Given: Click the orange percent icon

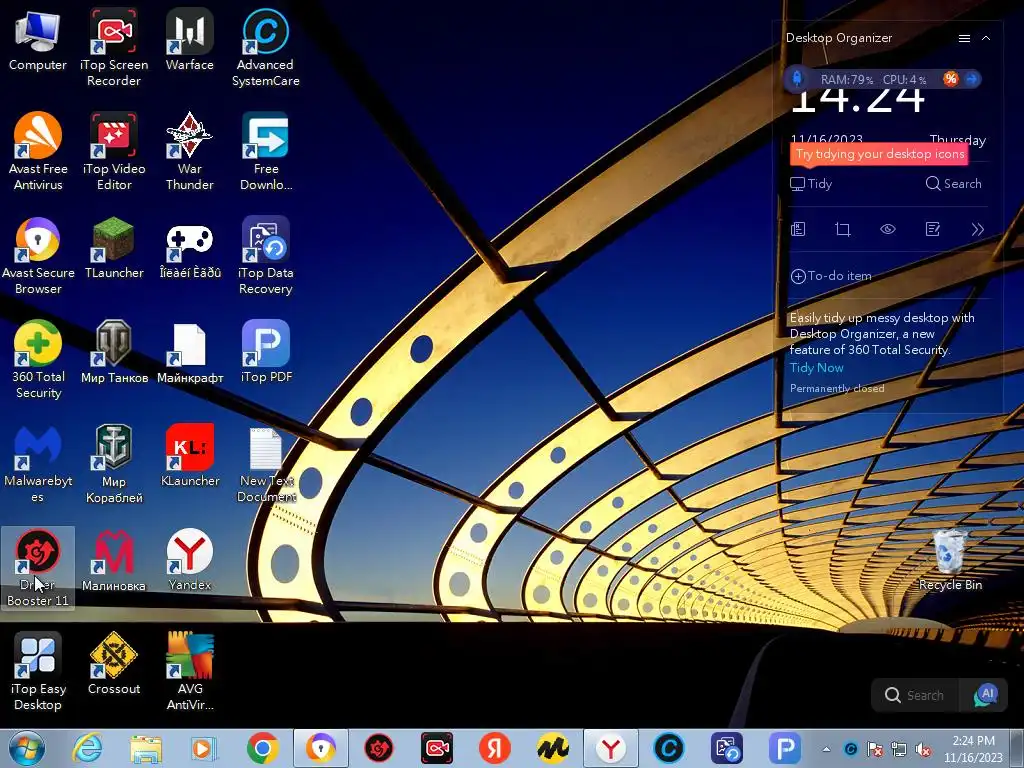Looking at the screenshot, I should (950, 79).
